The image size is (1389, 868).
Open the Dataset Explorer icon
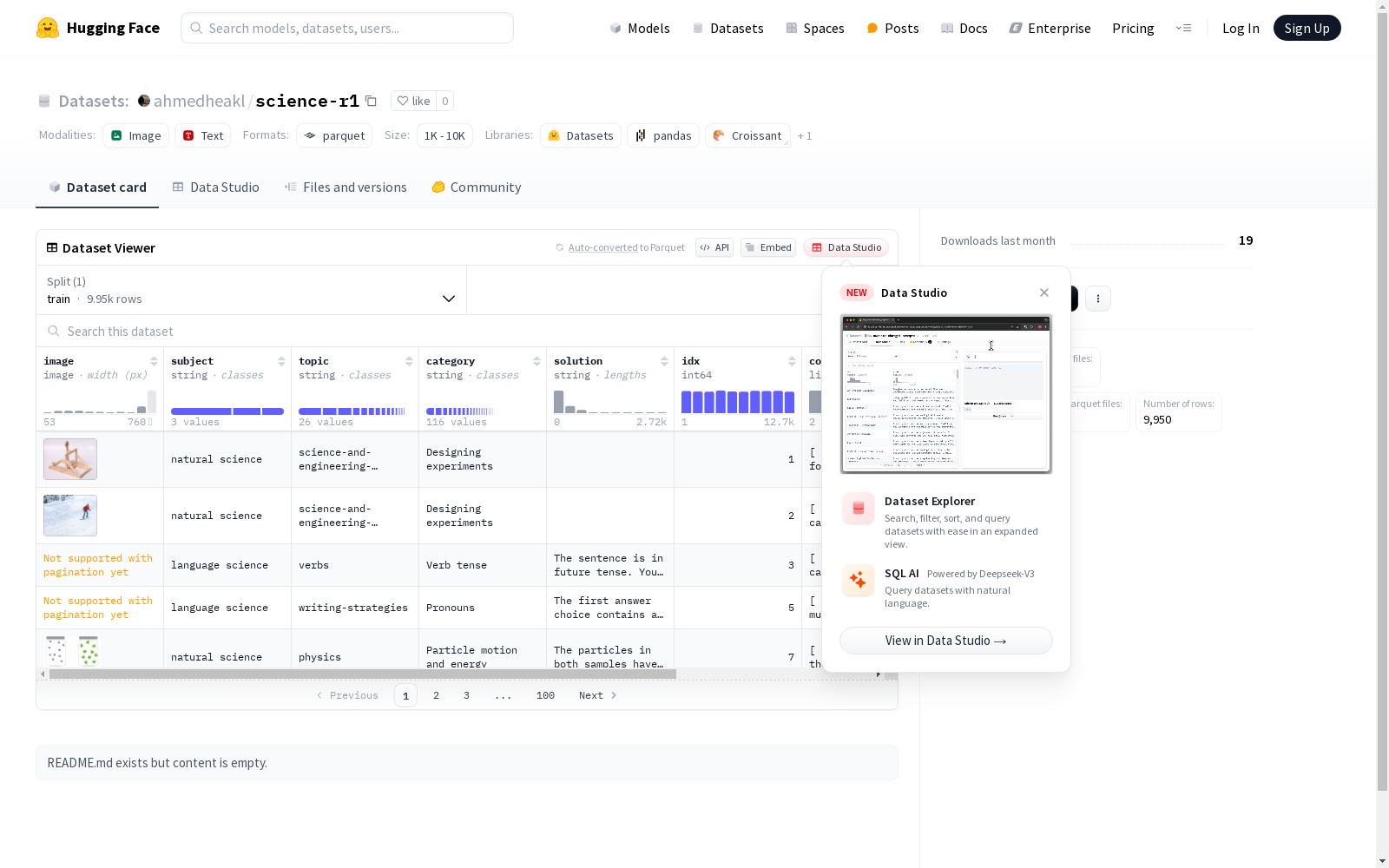(859, 509)
